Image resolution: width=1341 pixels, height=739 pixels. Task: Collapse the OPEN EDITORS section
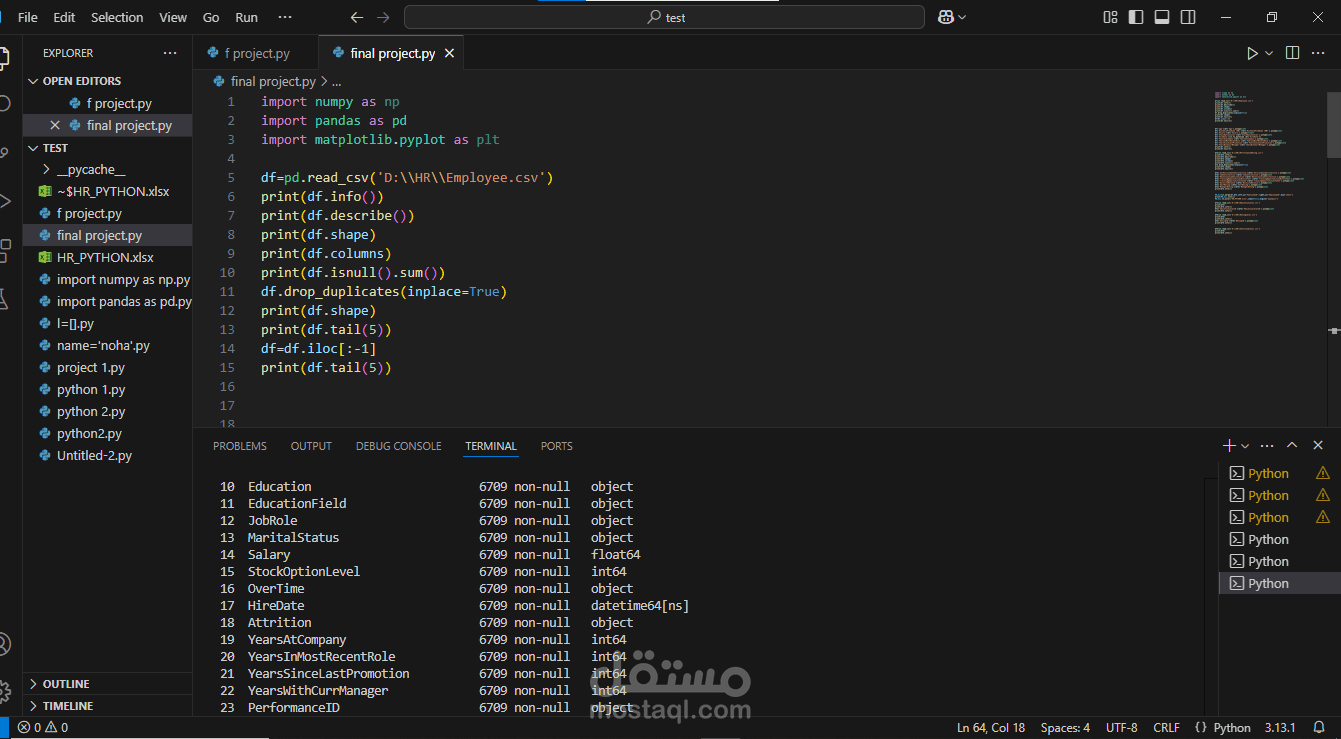34,81
